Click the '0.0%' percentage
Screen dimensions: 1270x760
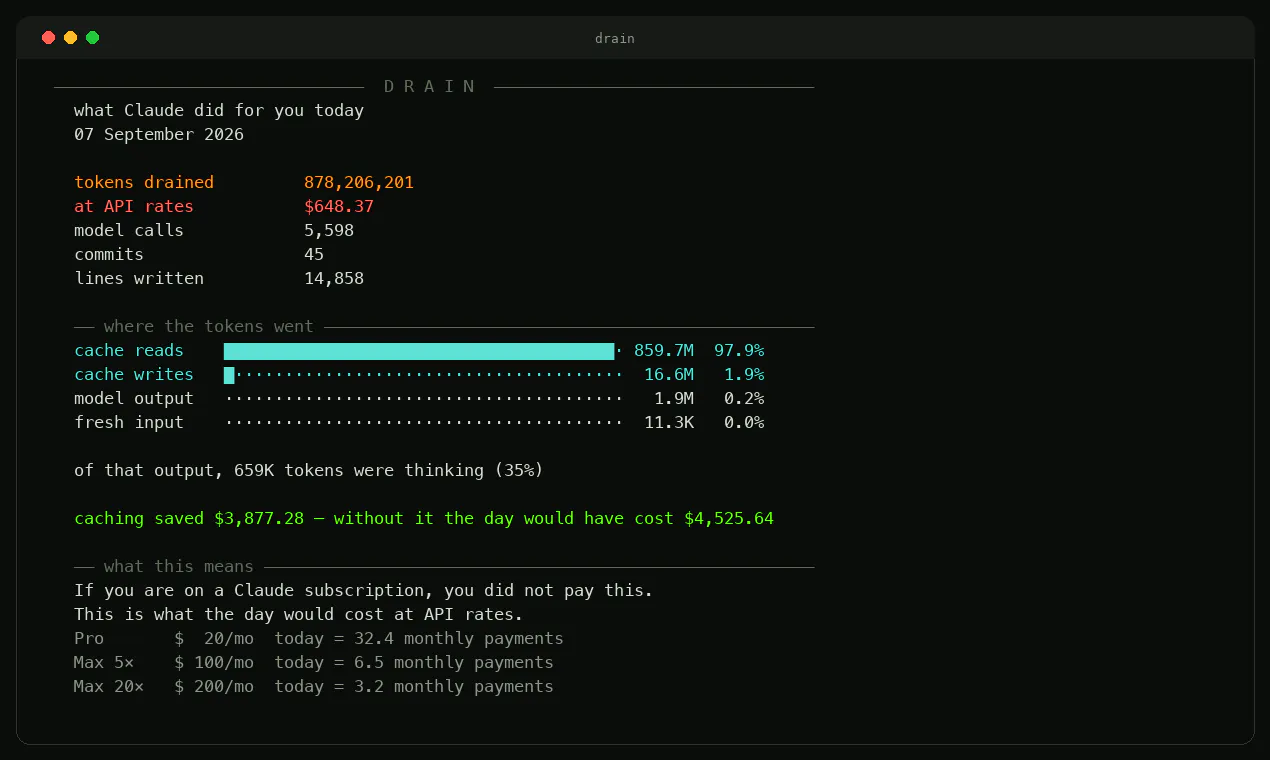[x=744, y=422]
